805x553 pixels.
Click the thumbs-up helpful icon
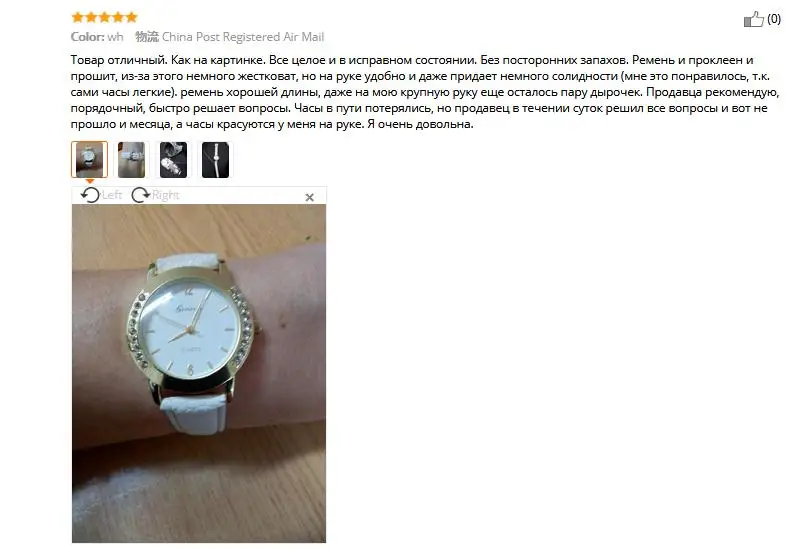[754, 20]
